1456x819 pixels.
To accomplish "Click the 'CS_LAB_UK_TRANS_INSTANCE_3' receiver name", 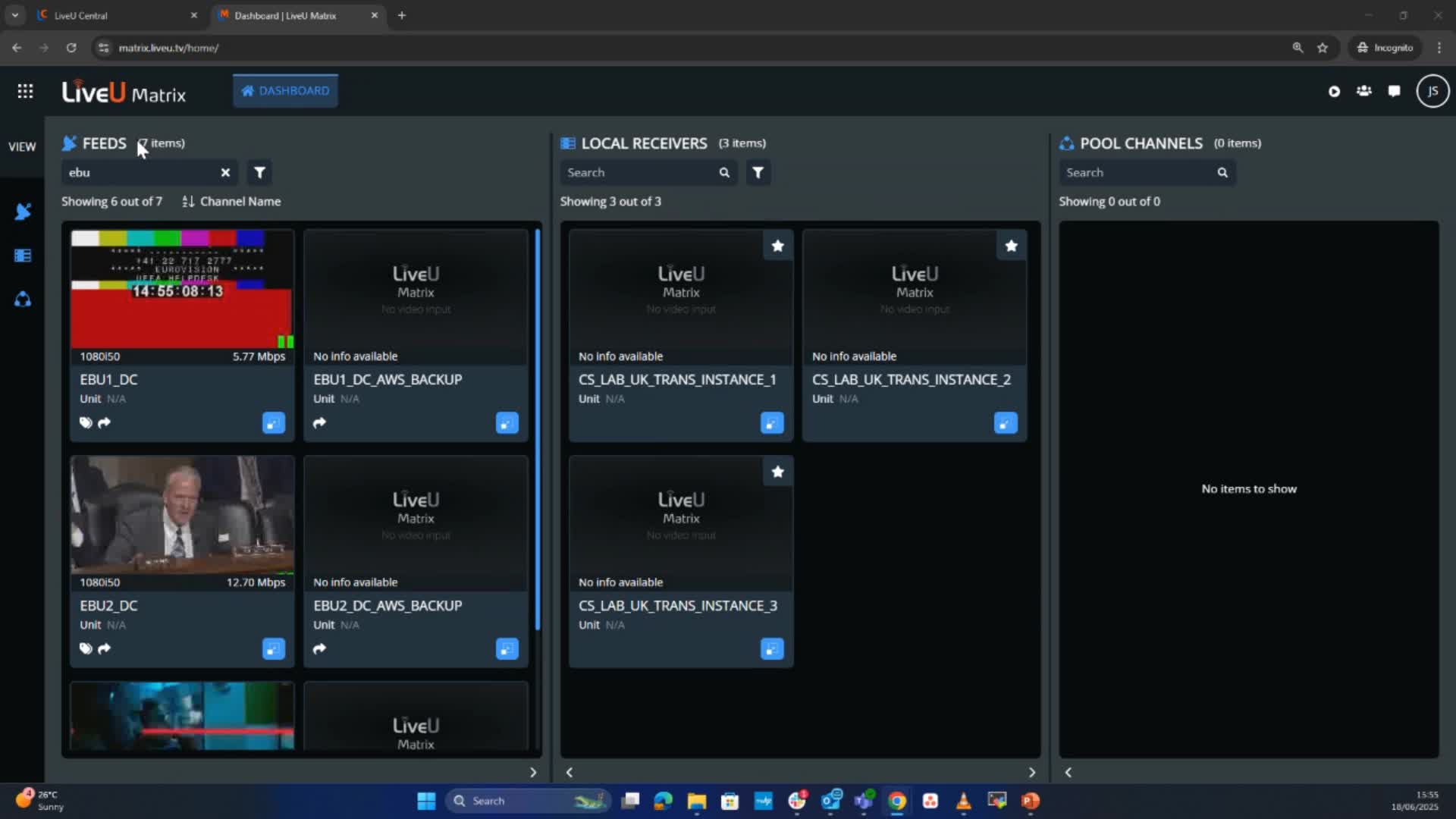I will [x=678, y=606].
